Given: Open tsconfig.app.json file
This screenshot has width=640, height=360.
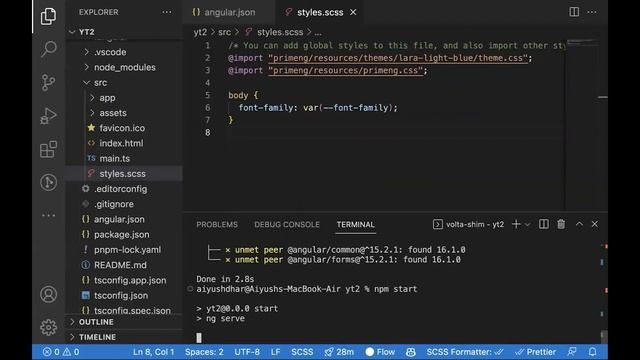Looking at the screenshot, I should coord(124,280).
